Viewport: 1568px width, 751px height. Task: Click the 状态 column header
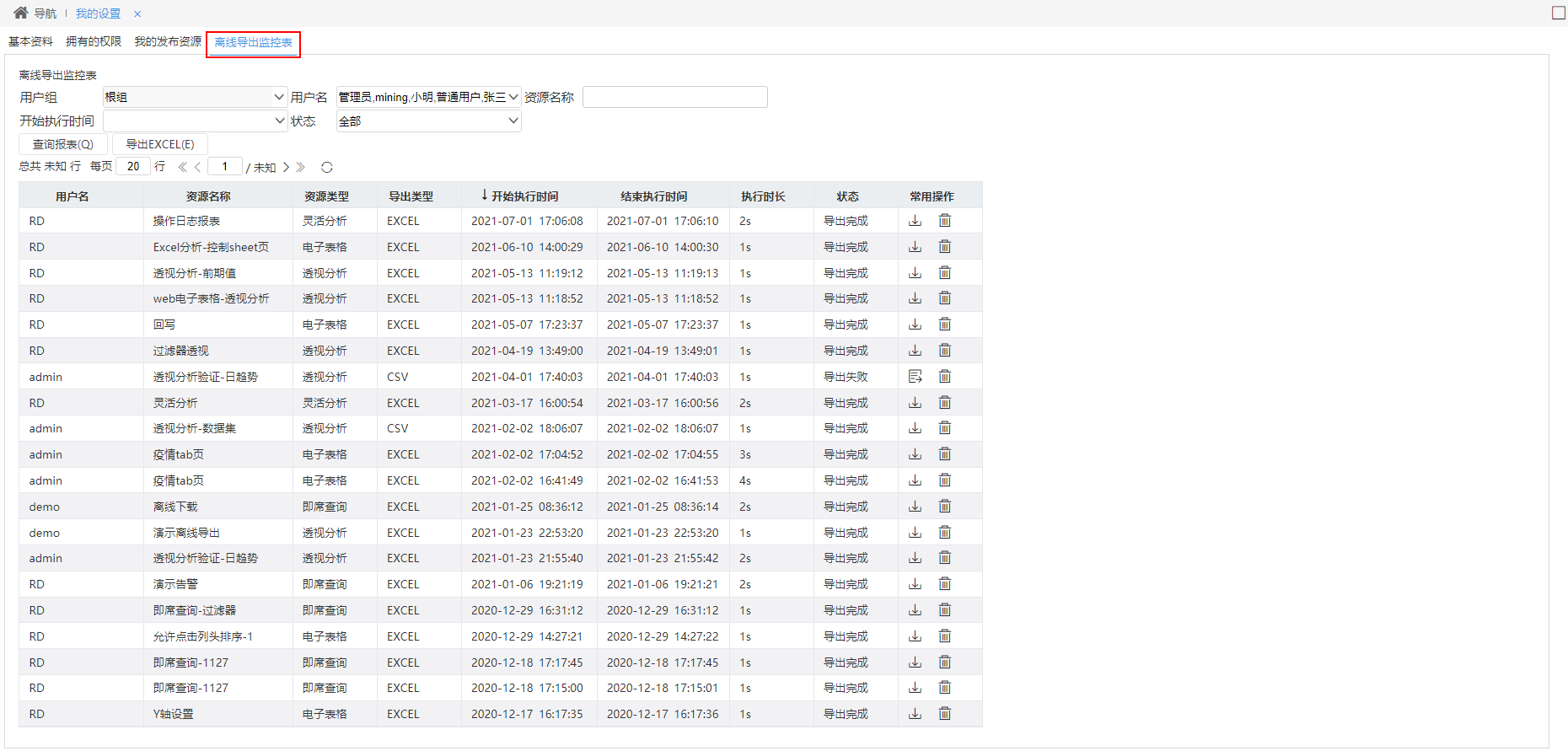click(848, 196)
